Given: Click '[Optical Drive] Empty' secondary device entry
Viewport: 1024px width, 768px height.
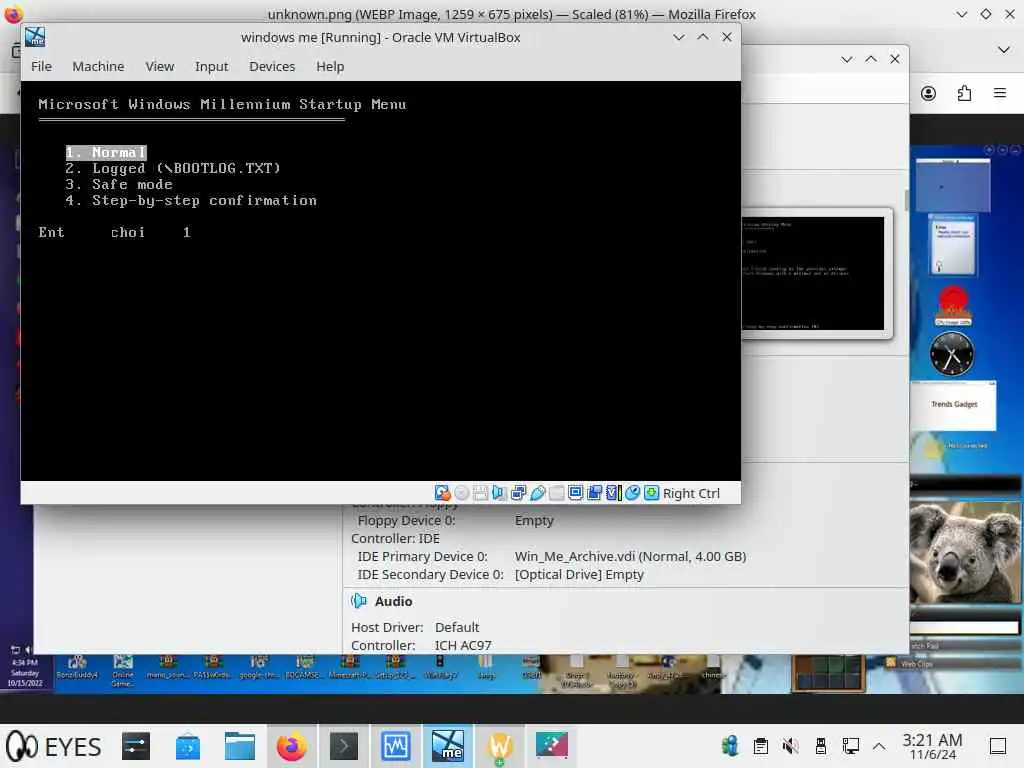Looking at the screenshot, I should pyautogui.click(x=579, y=575).
